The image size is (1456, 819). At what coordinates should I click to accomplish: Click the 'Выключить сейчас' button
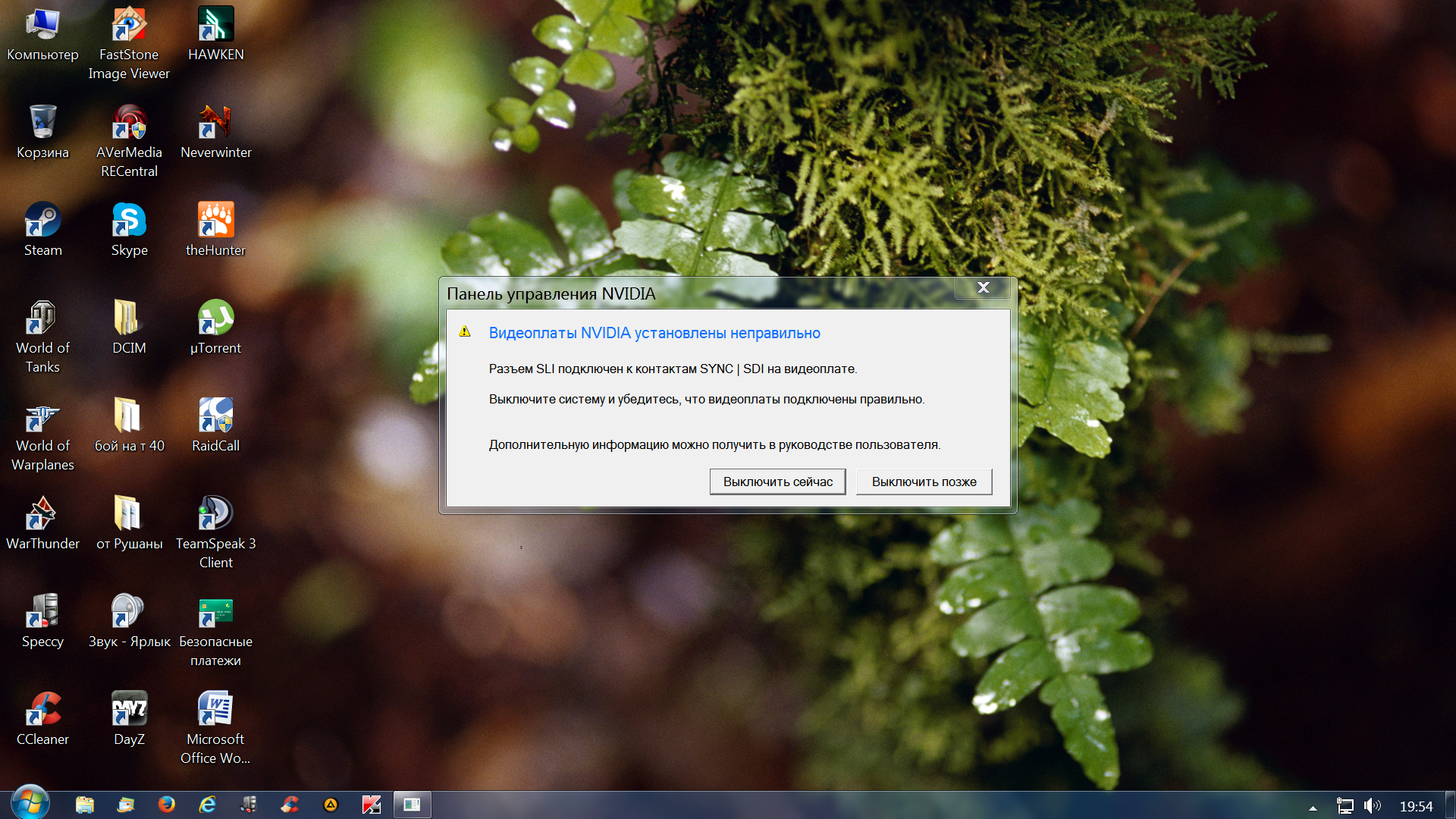(x=777, y=482)
